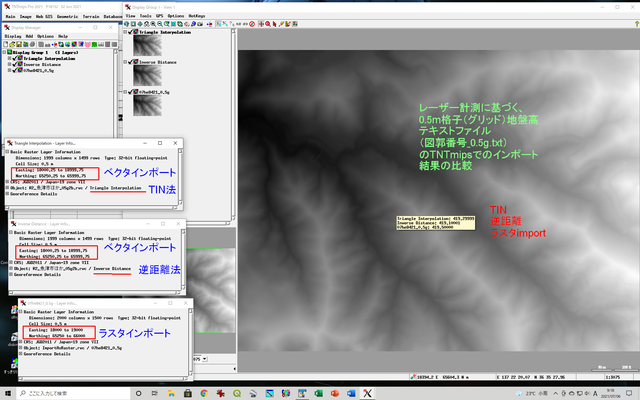Click the pencil sketch tool in View toolbar
The width and height of the screenshot is (640, 400).
pos(281,24)
